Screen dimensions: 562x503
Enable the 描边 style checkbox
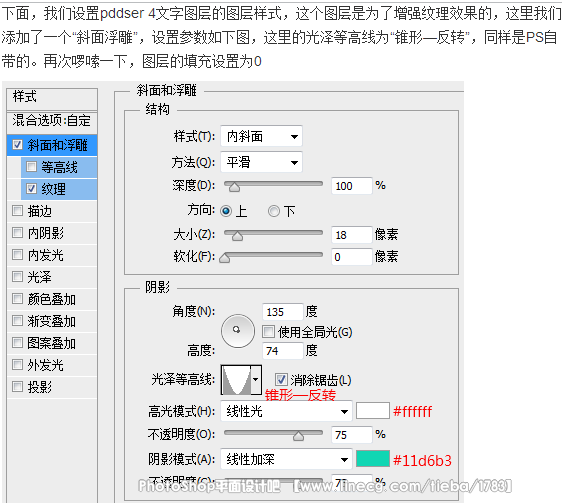click(17, 211)
